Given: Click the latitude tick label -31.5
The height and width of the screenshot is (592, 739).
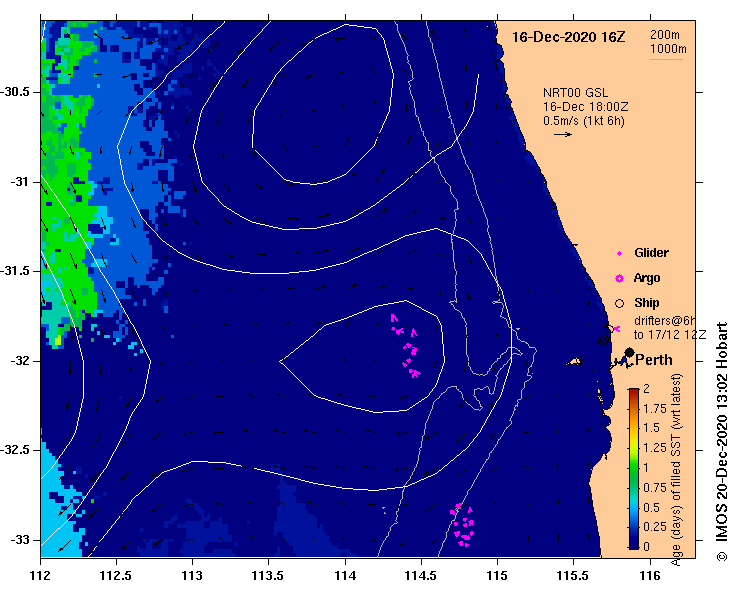Looking at the screenshot, I should pyautogui.click(x=15, y=271).
